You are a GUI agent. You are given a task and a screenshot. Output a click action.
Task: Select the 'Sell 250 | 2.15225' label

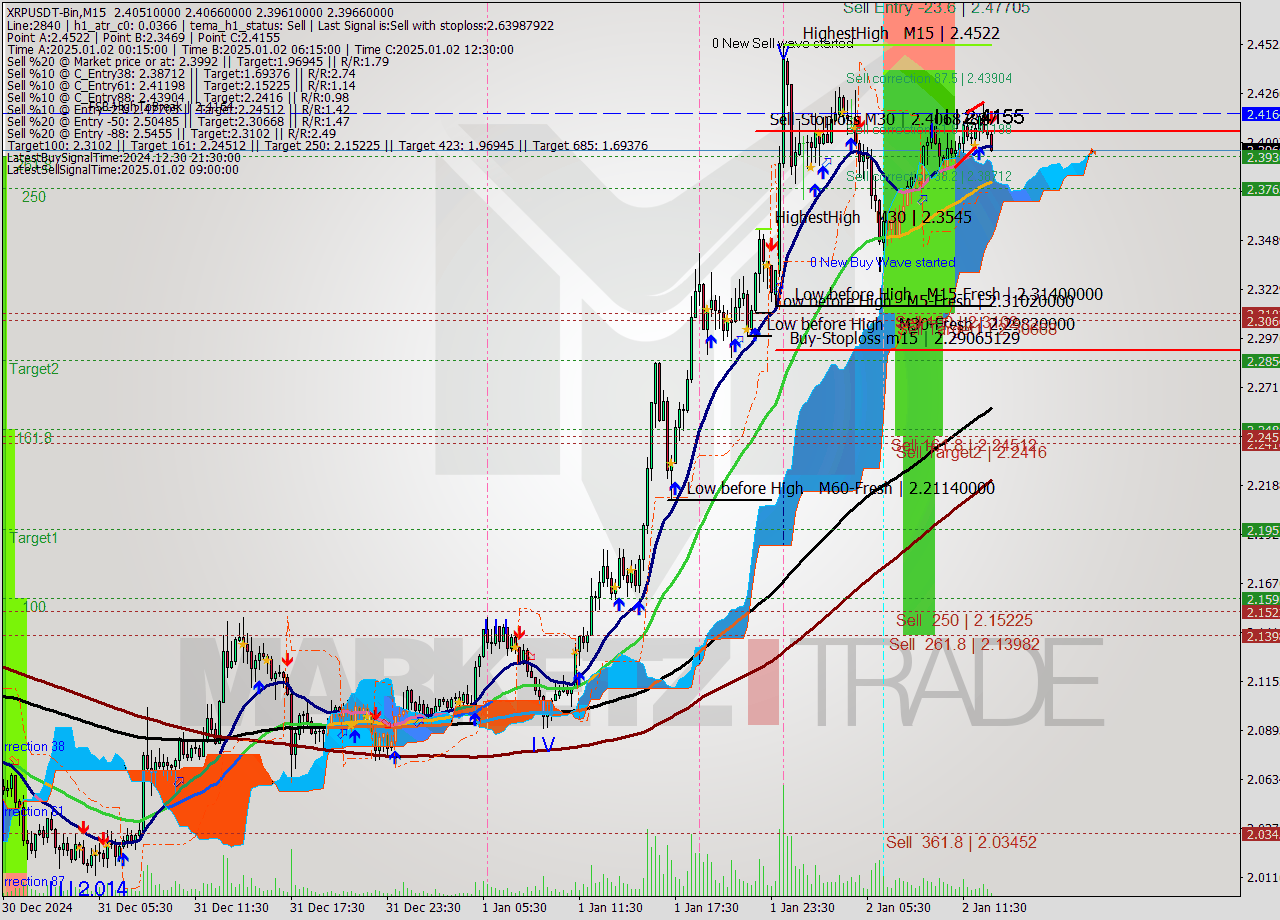(x=964, y=620)
